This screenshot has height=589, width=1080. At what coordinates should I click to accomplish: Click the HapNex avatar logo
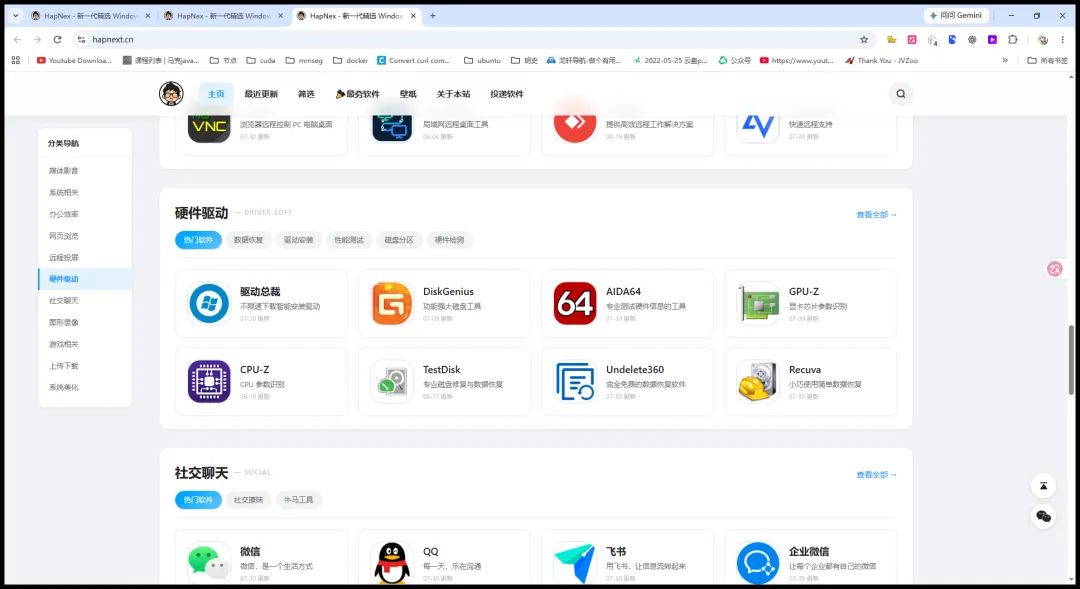pyautogui.click(x=171, y=94)
